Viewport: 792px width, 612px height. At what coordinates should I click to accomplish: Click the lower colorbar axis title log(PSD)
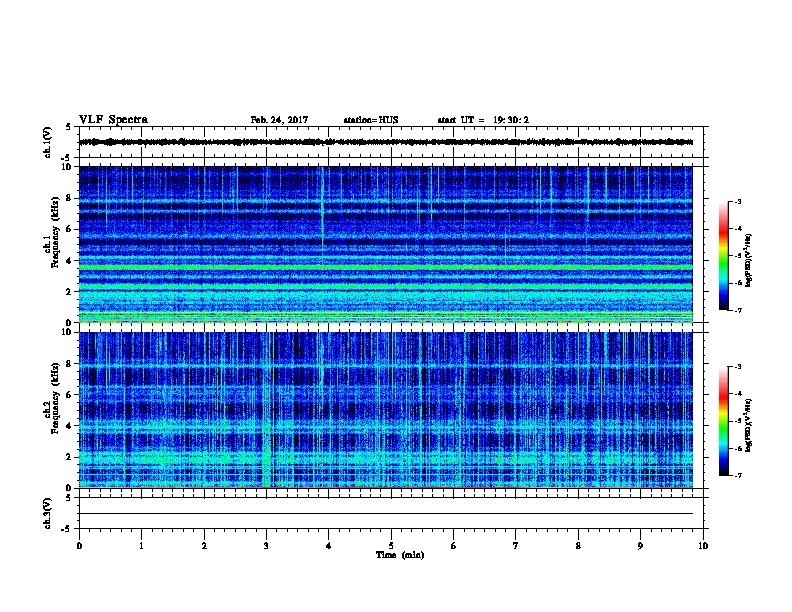click(749, 425)
